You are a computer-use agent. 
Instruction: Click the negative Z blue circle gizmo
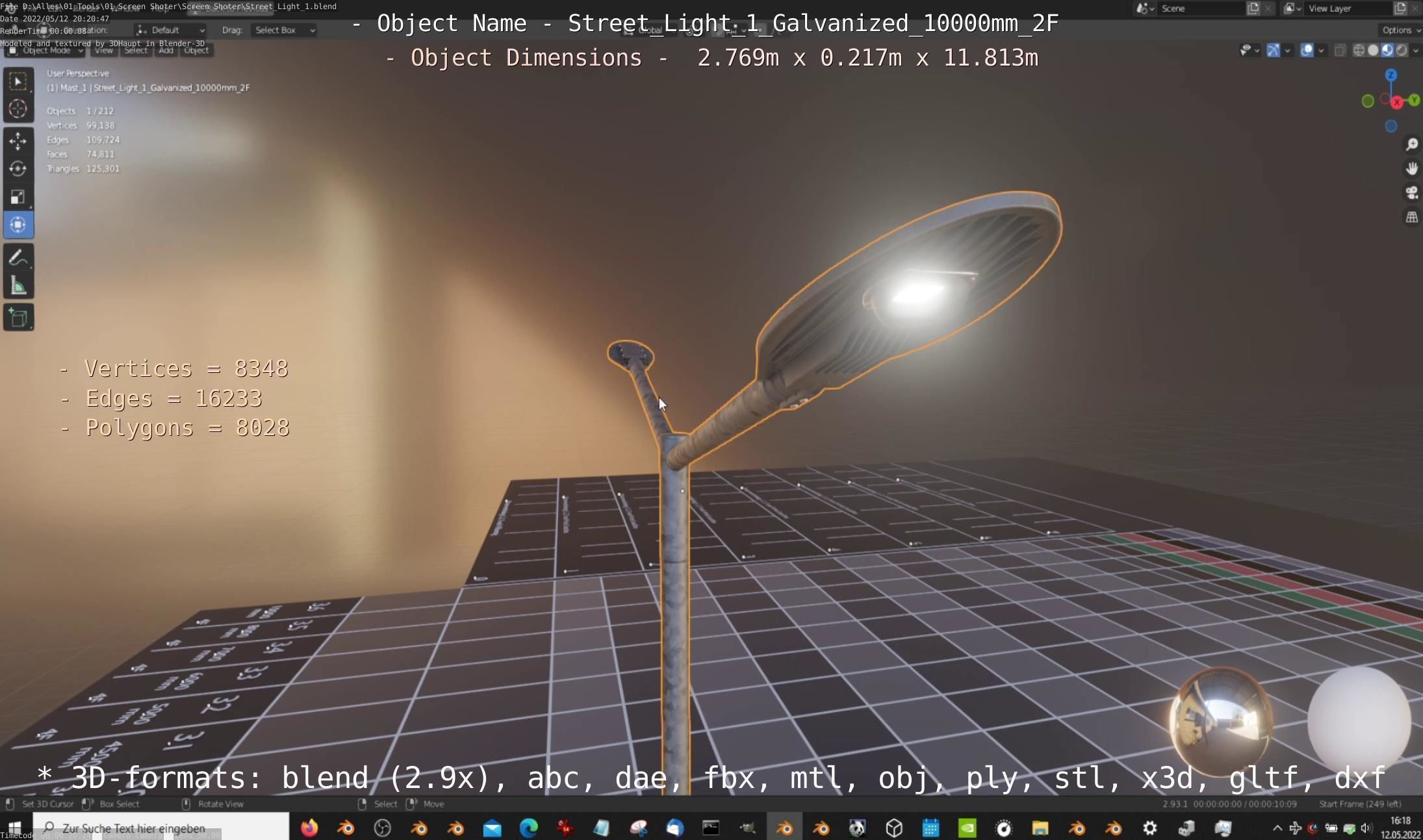[1391, 126]
